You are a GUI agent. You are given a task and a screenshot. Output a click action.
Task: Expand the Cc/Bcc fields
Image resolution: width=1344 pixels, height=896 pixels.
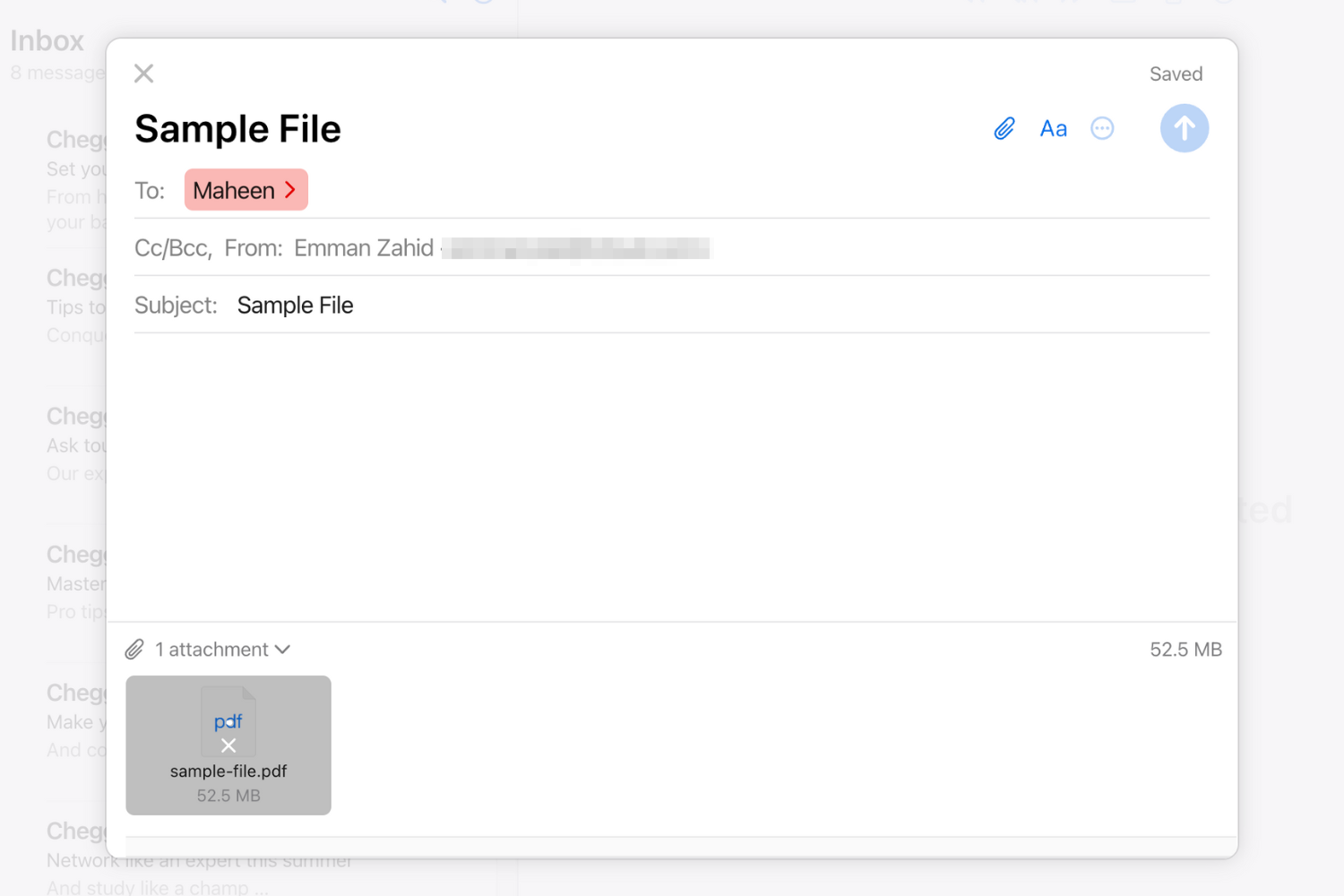coord(171,247)
